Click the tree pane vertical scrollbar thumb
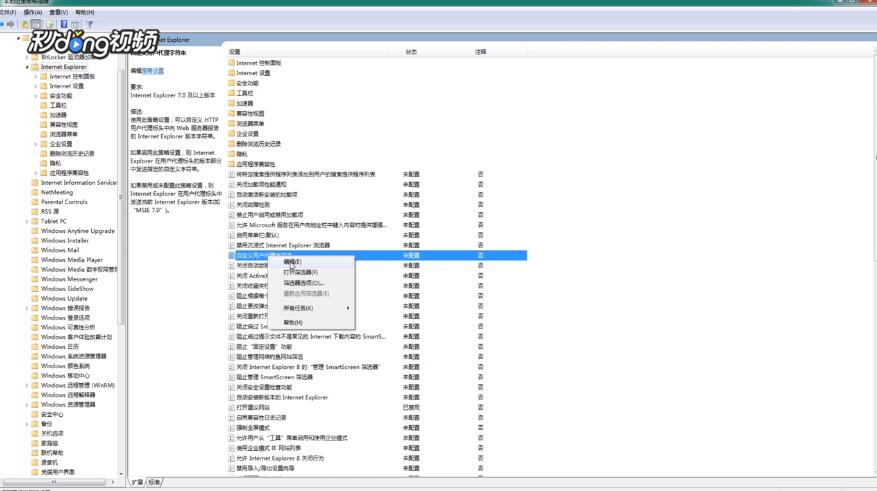 [x=121, y=197]
